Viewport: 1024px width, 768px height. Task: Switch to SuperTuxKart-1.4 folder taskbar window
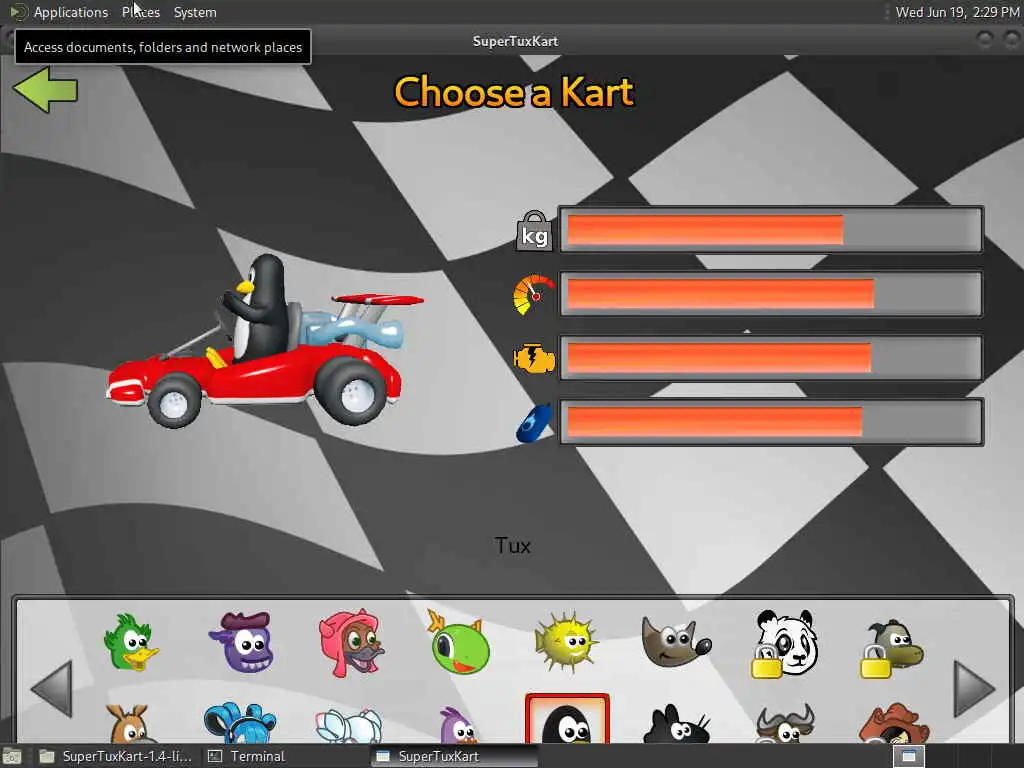pyautogui.click(x=116, y=756)
